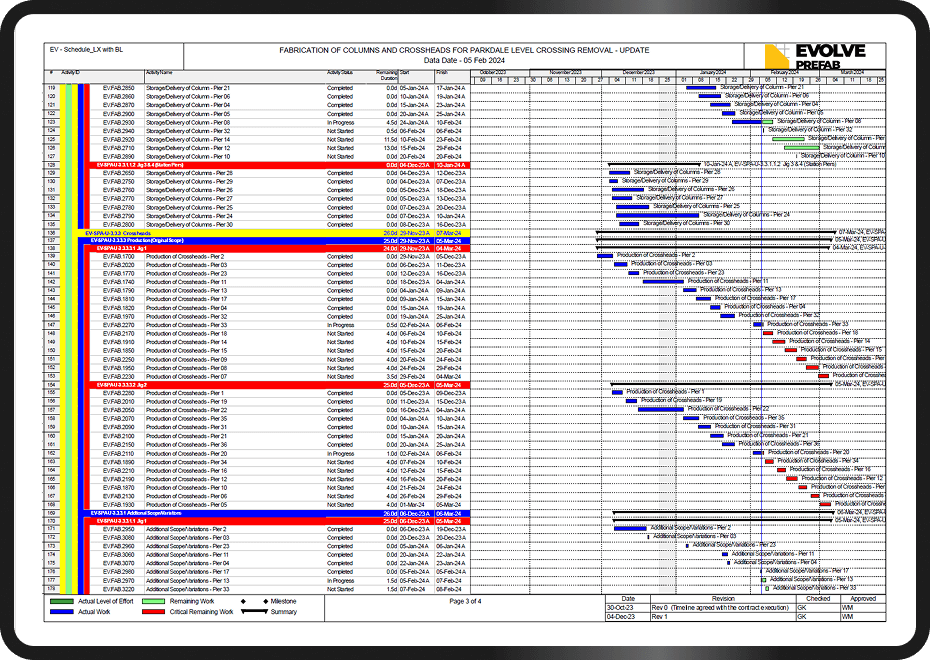The image size is (930, 660).
Task: Select the red Gantt bar for Production of Crossheads - Pier 18
Action: click(768, 333)
